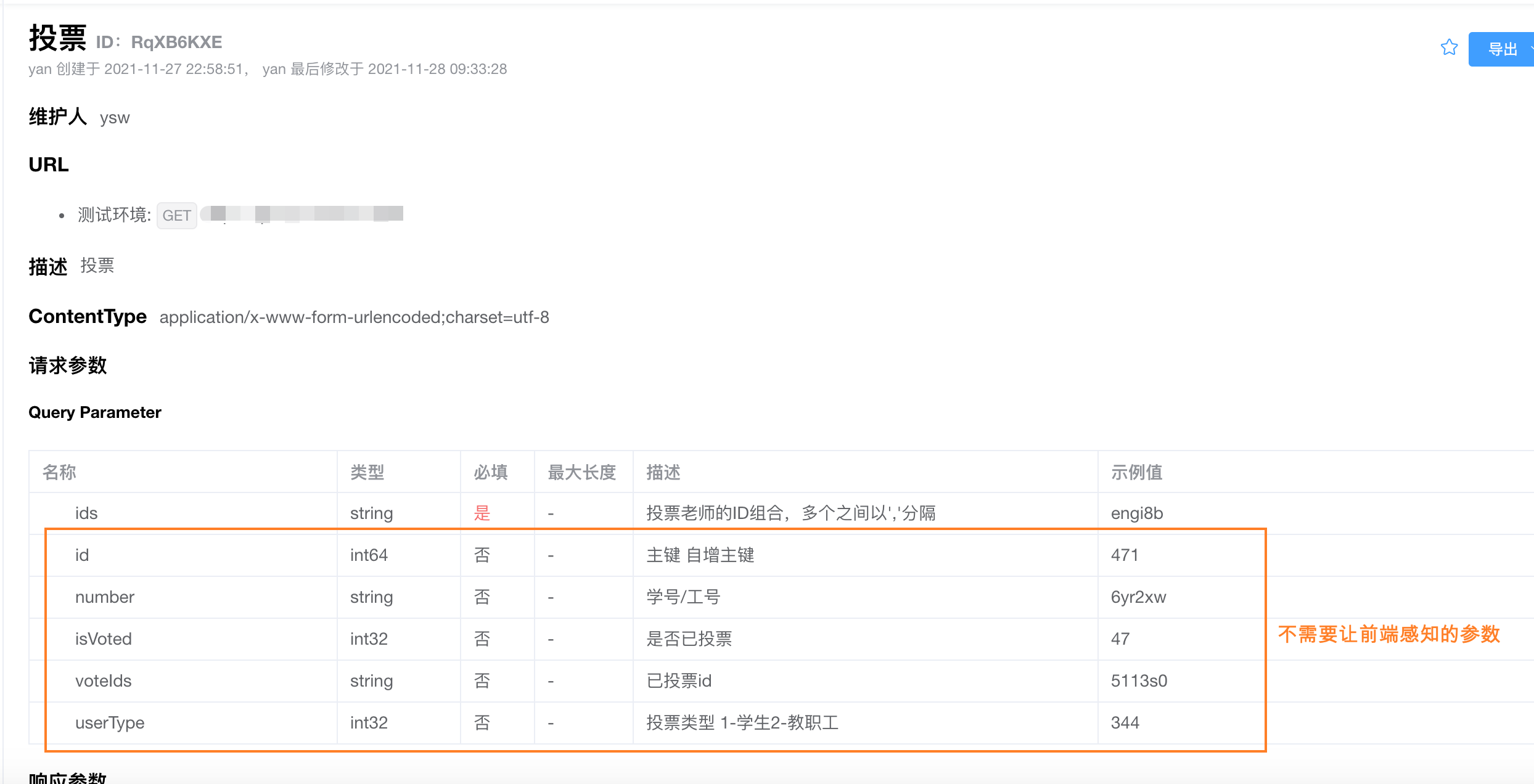Star this 投票 API document
This screenshot has width=1534, height=784.
[1449, 47]
